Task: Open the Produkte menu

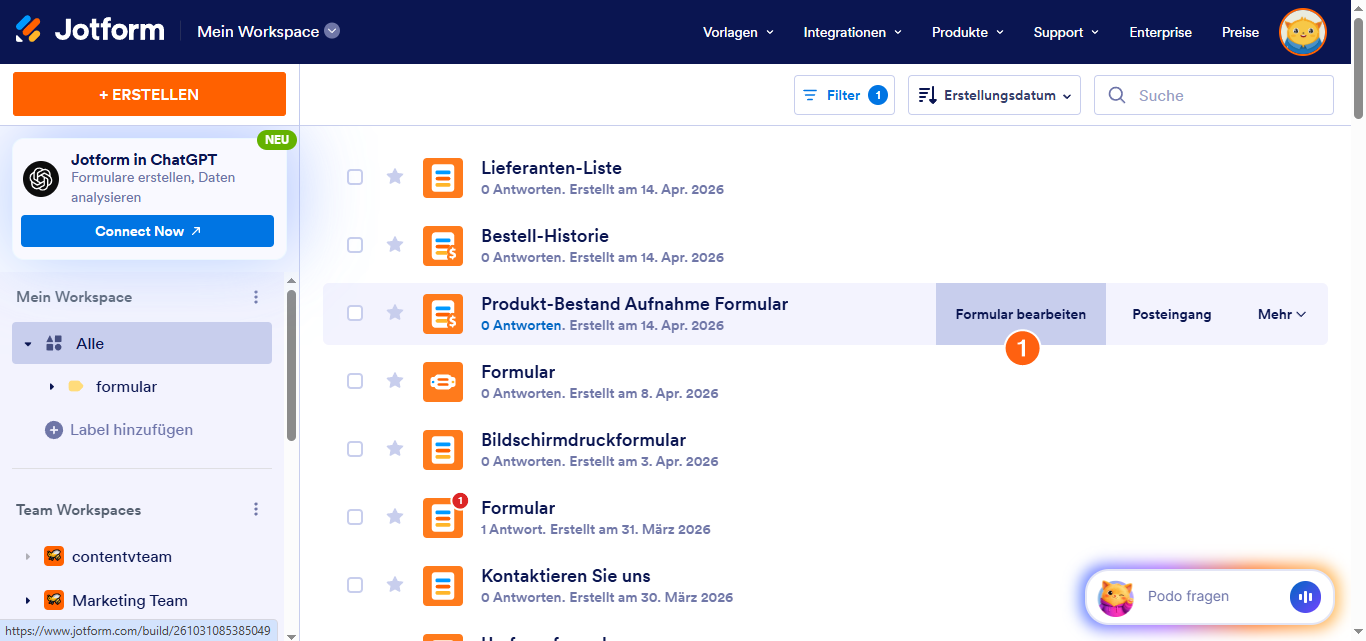Action: point(966,32)
